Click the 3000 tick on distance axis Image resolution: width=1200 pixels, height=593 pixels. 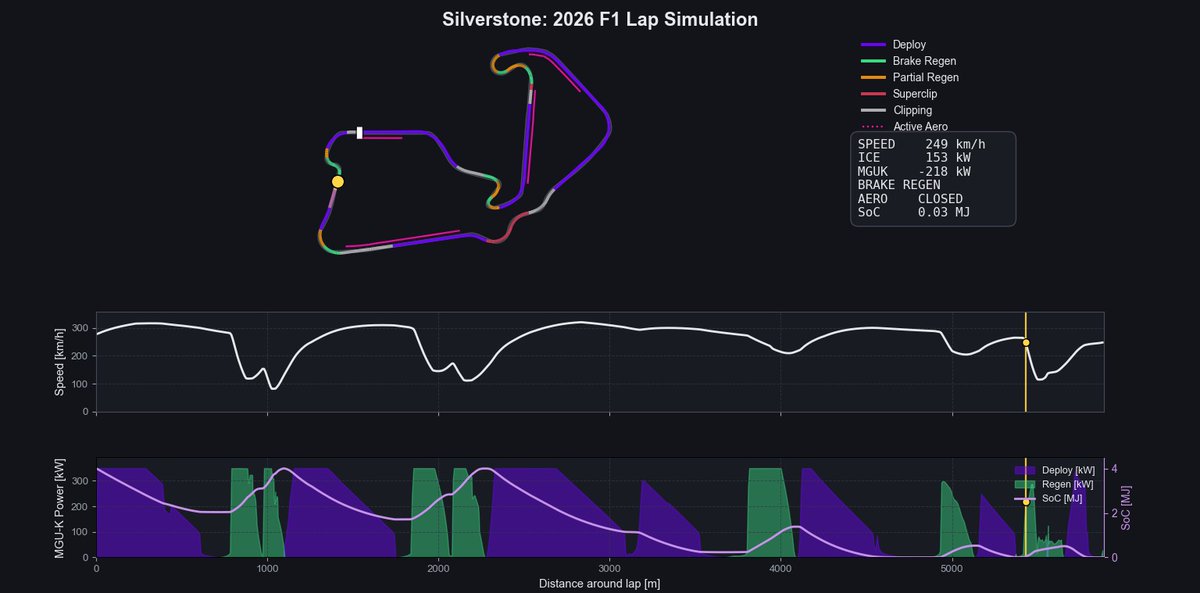[610, 569]
